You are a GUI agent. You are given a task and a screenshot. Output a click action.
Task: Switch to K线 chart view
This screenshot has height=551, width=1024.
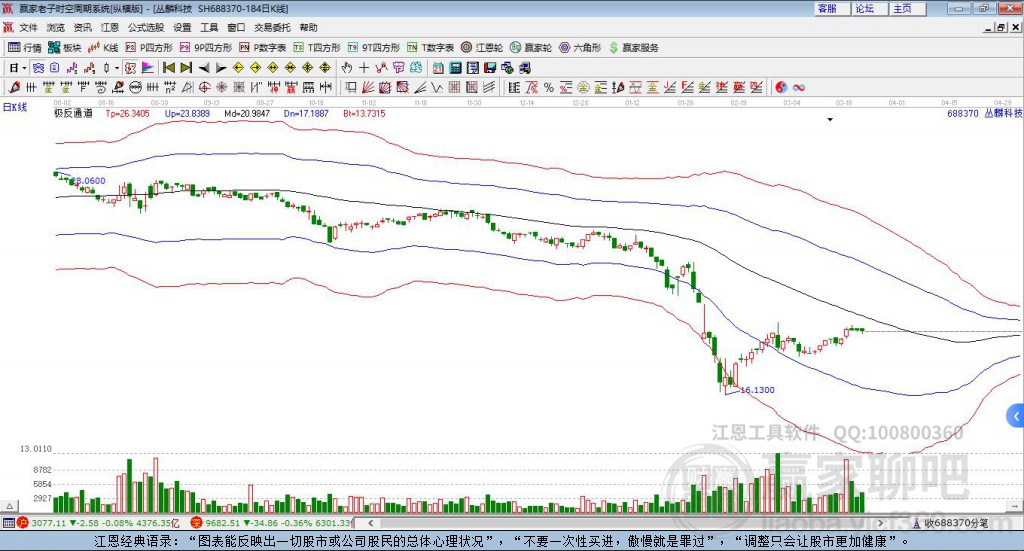103,48
